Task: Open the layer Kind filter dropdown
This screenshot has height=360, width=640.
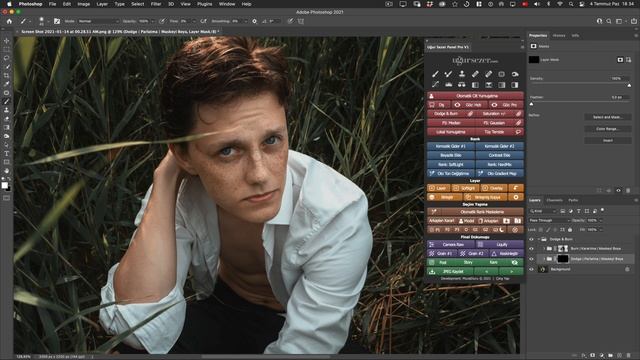Action: pyautogui.click(x=543, y=211)
